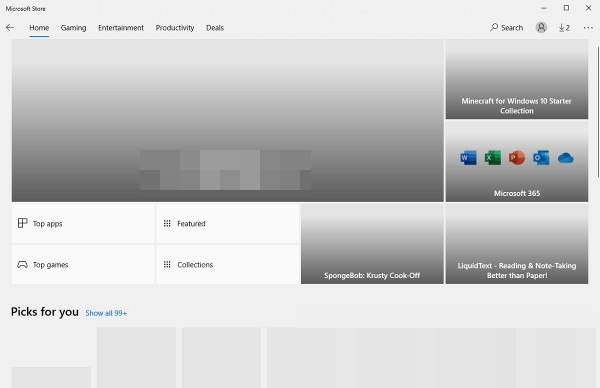Click the Featured grid icon
Viewport: 600px width, 388px height.
(x=167, y=223)
